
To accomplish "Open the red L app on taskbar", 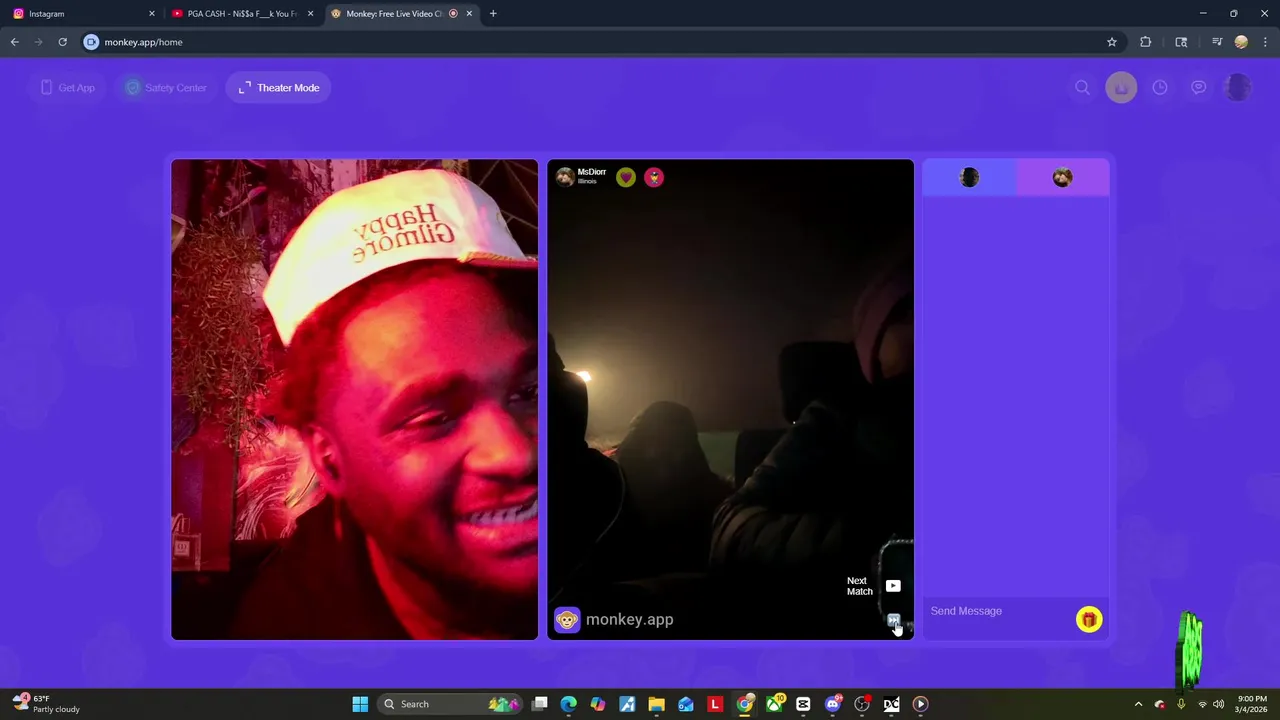I will point(715,704).
